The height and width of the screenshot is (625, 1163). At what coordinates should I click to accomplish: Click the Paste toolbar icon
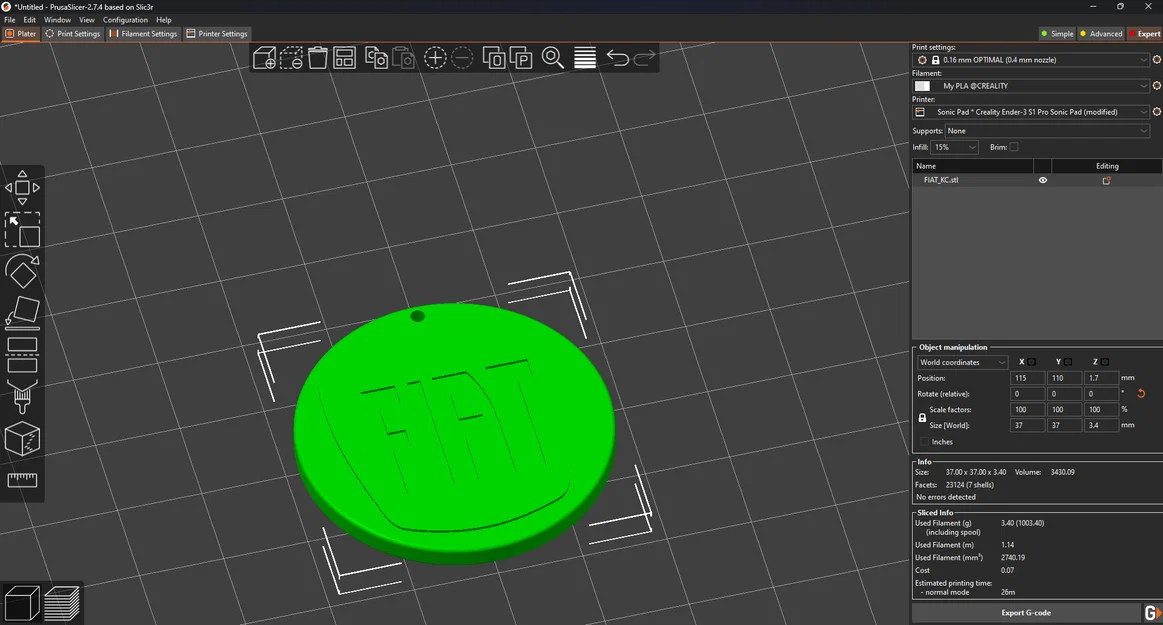(403, 58)
